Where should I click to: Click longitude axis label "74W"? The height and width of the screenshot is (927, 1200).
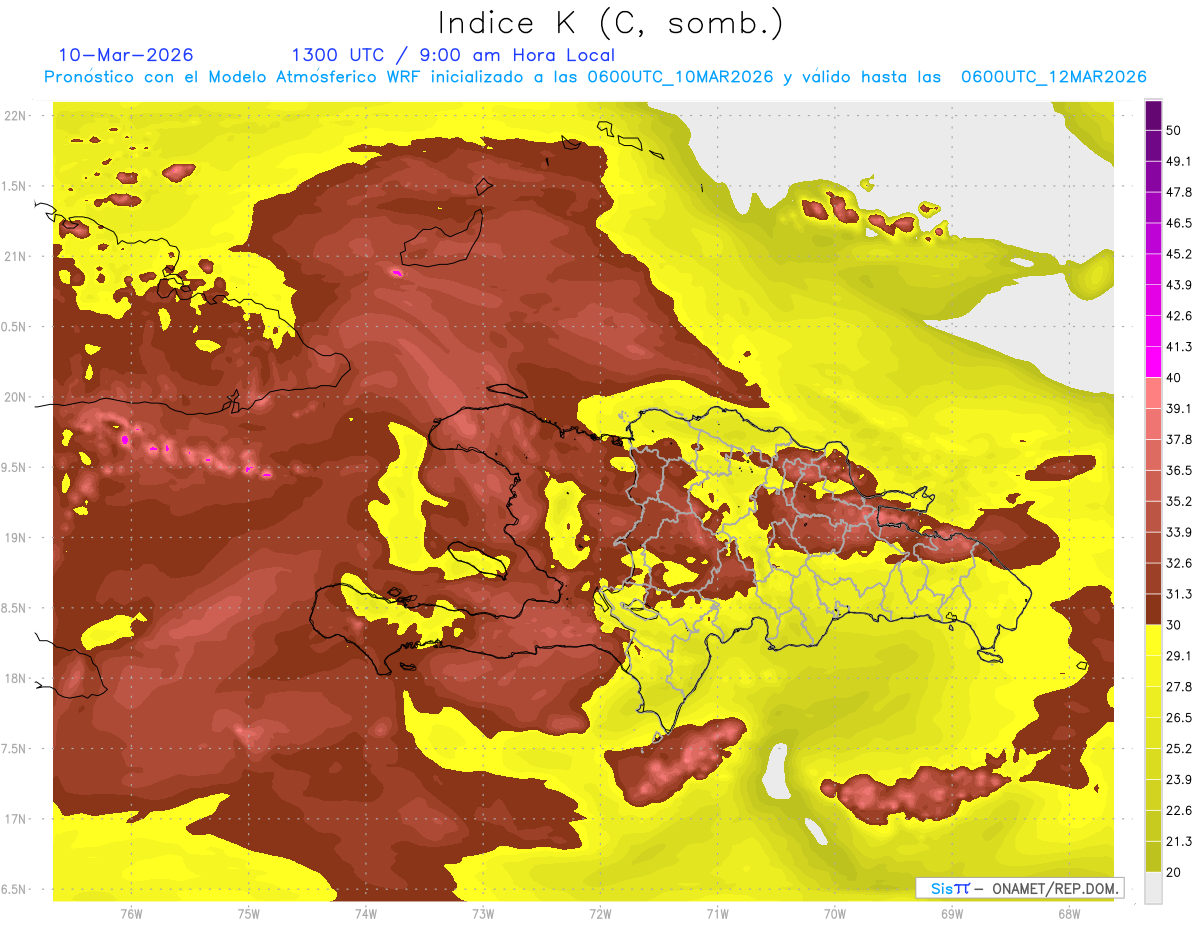pos(365,913)
